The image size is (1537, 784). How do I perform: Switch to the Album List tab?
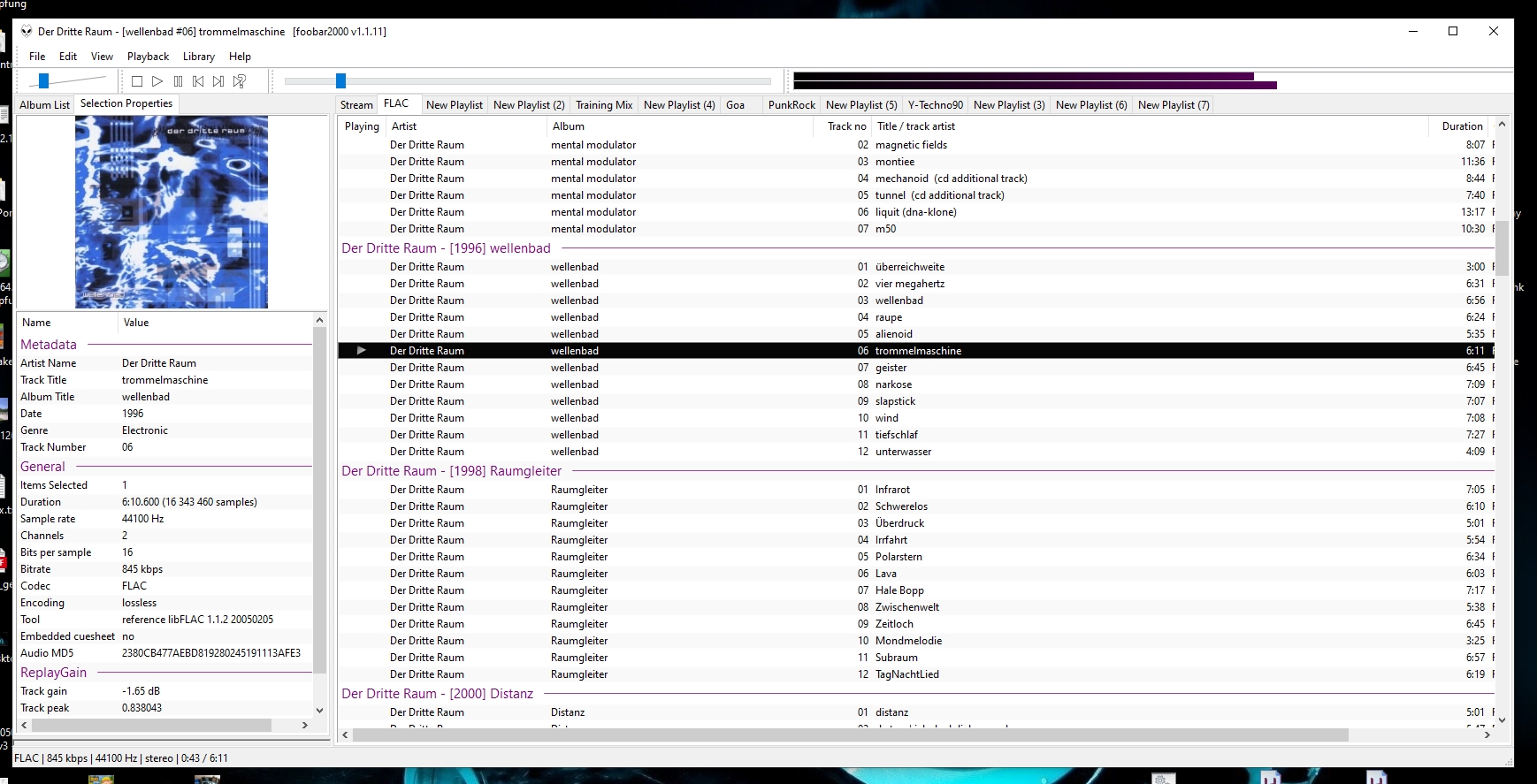[45, 105]
